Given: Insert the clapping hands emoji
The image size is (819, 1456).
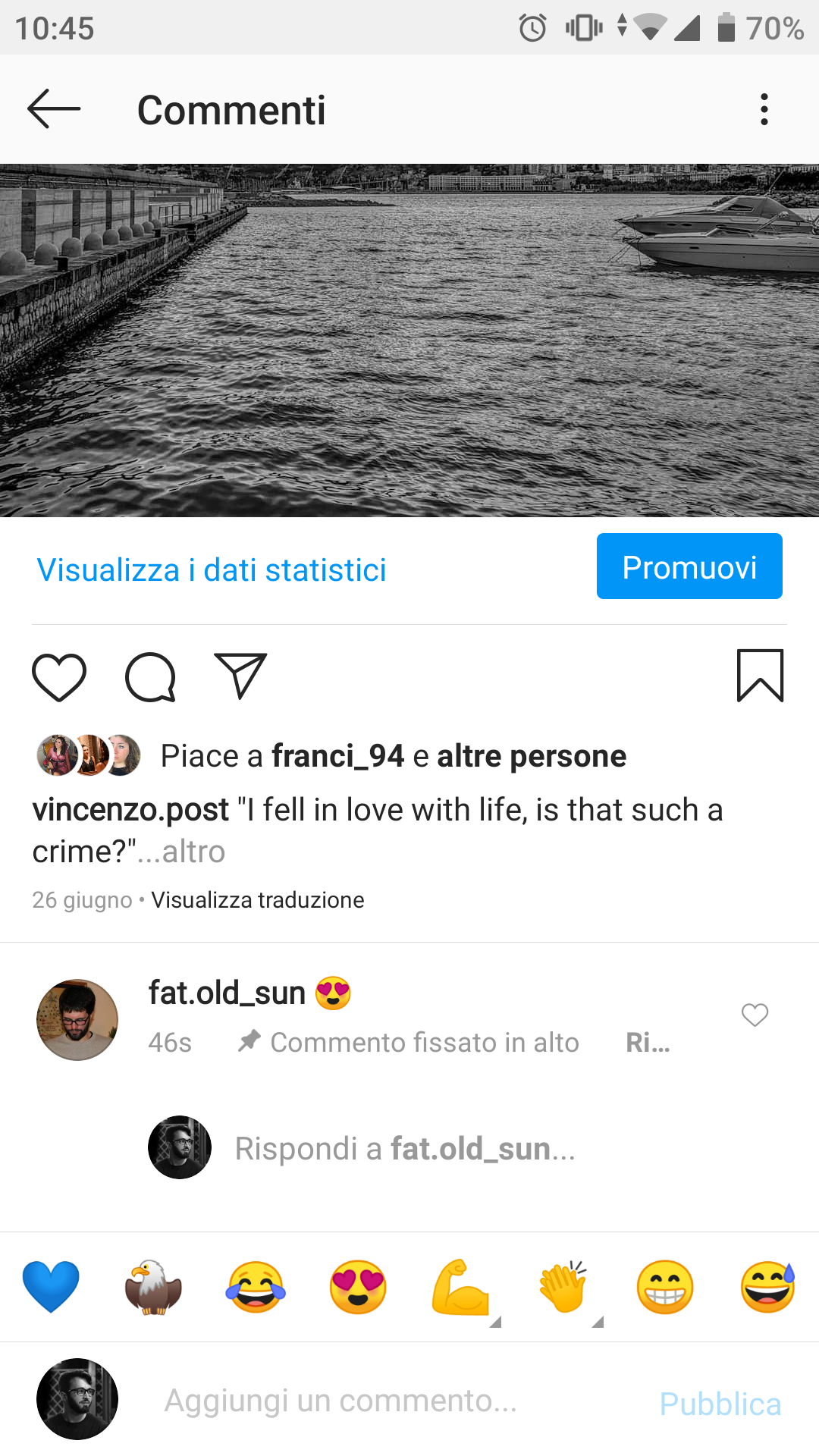Looking at the screenshot, I should coord(563,1286).
